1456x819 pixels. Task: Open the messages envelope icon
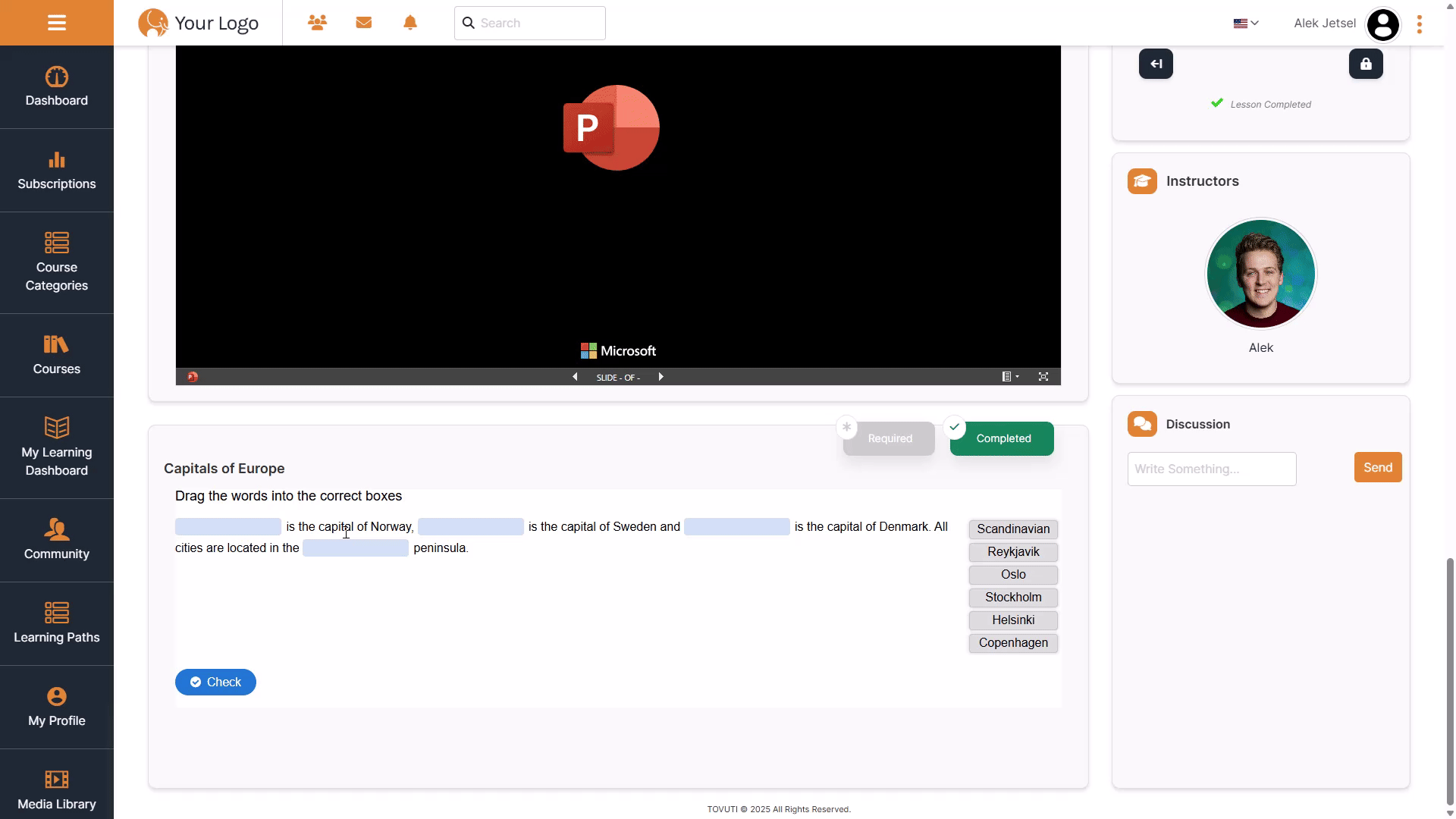(364, 23)
